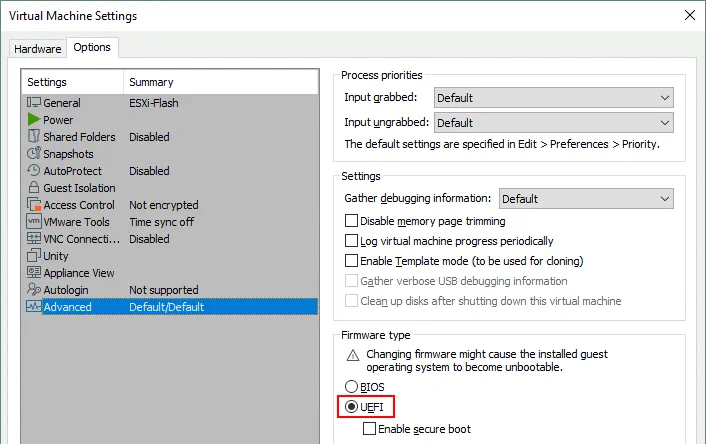Enable Disable memory page trimming checkbox
706x444 pixels.
tap(351, 221)
